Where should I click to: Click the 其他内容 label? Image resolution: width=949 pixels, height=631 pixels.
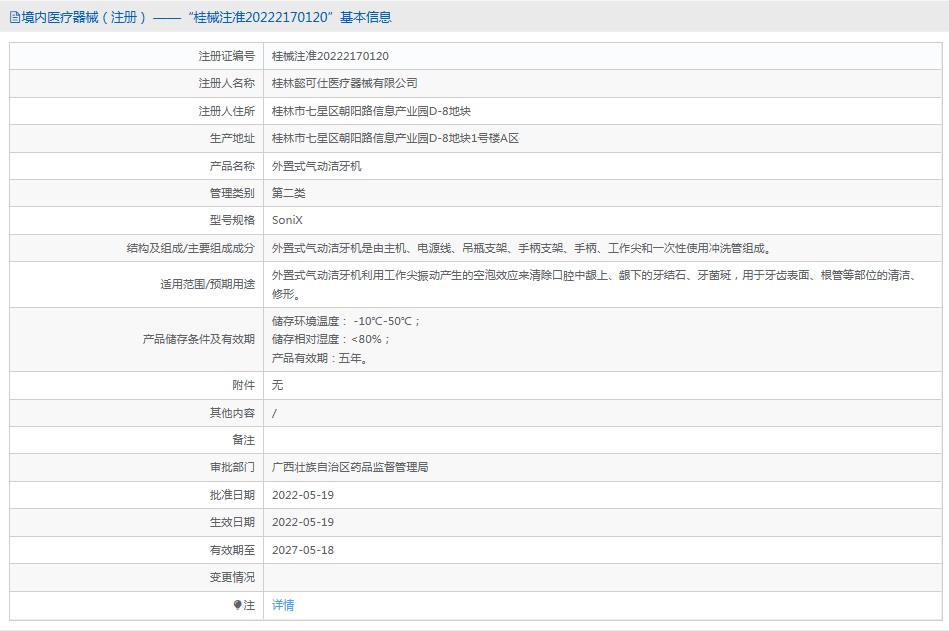click(x=232, y=413)
